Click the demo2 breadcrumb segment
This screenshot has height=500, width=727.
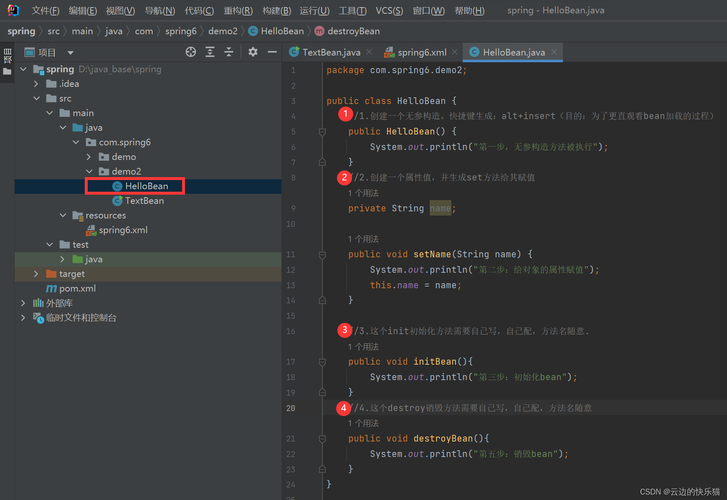(x=223, y=31)
